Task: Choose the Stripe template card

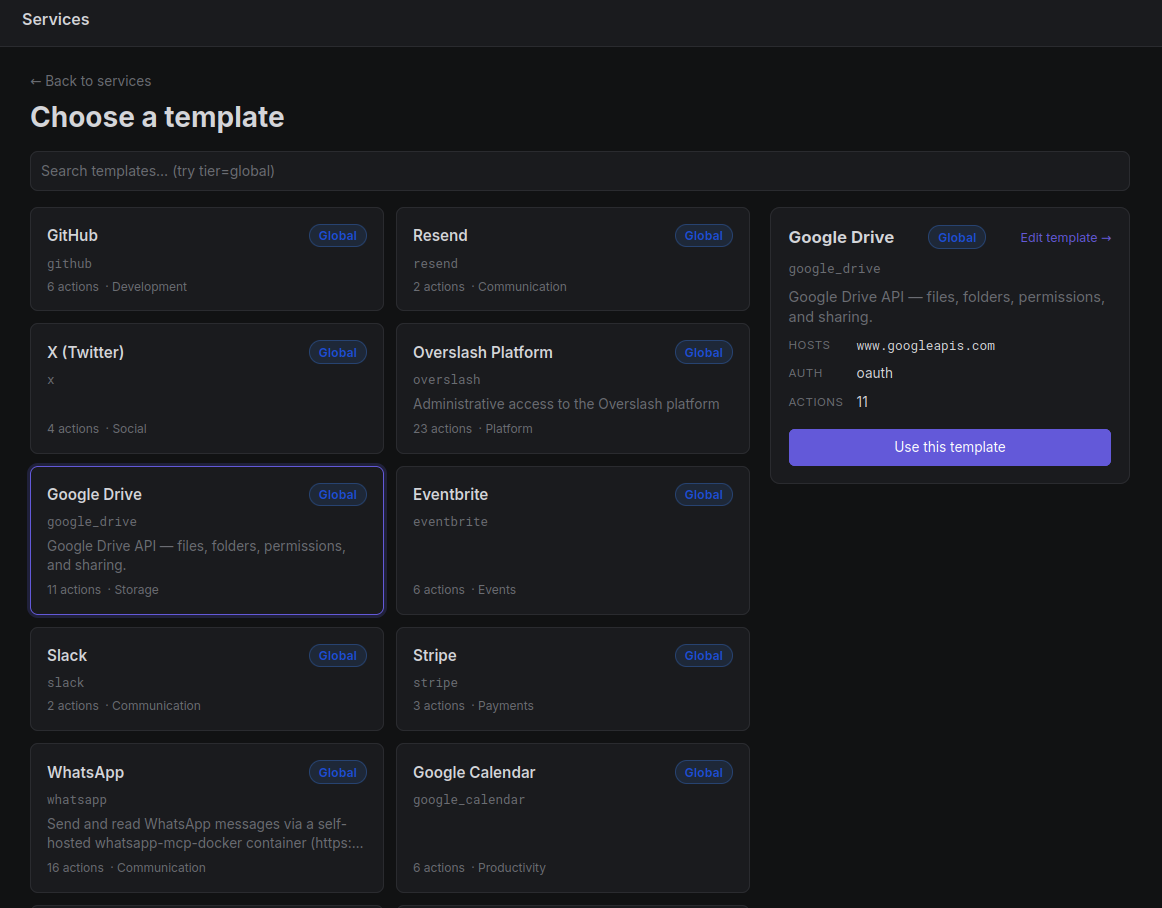Action: [573, 679]
